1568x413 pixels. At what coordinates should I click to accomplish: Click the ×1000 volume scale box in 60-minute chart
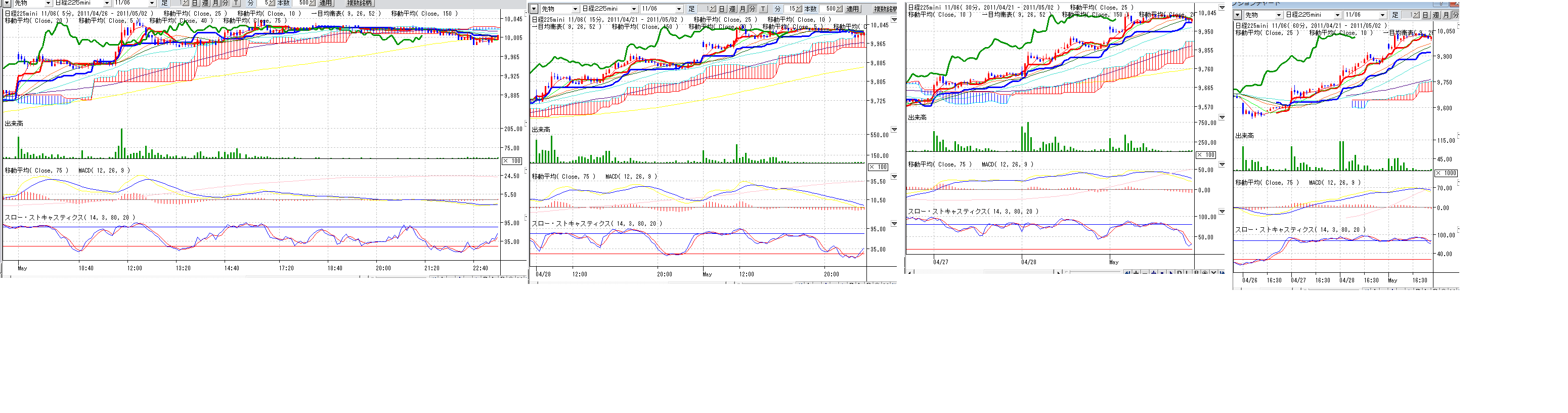click(x=1446, y=173)
